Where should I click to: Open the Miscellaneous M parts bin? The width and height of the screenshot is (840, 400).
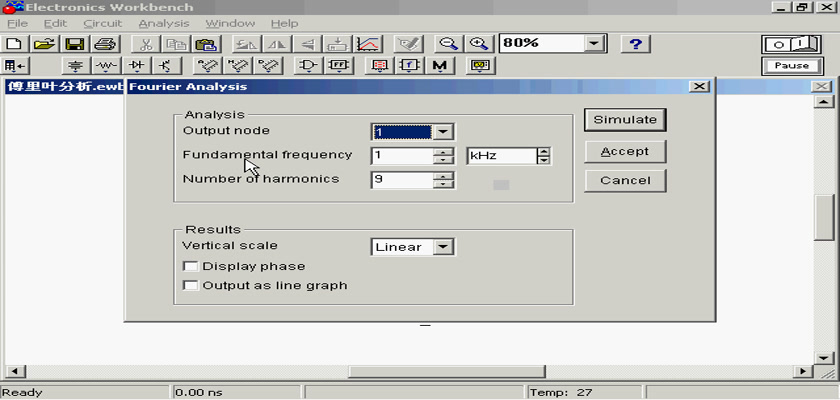point(440,66)
